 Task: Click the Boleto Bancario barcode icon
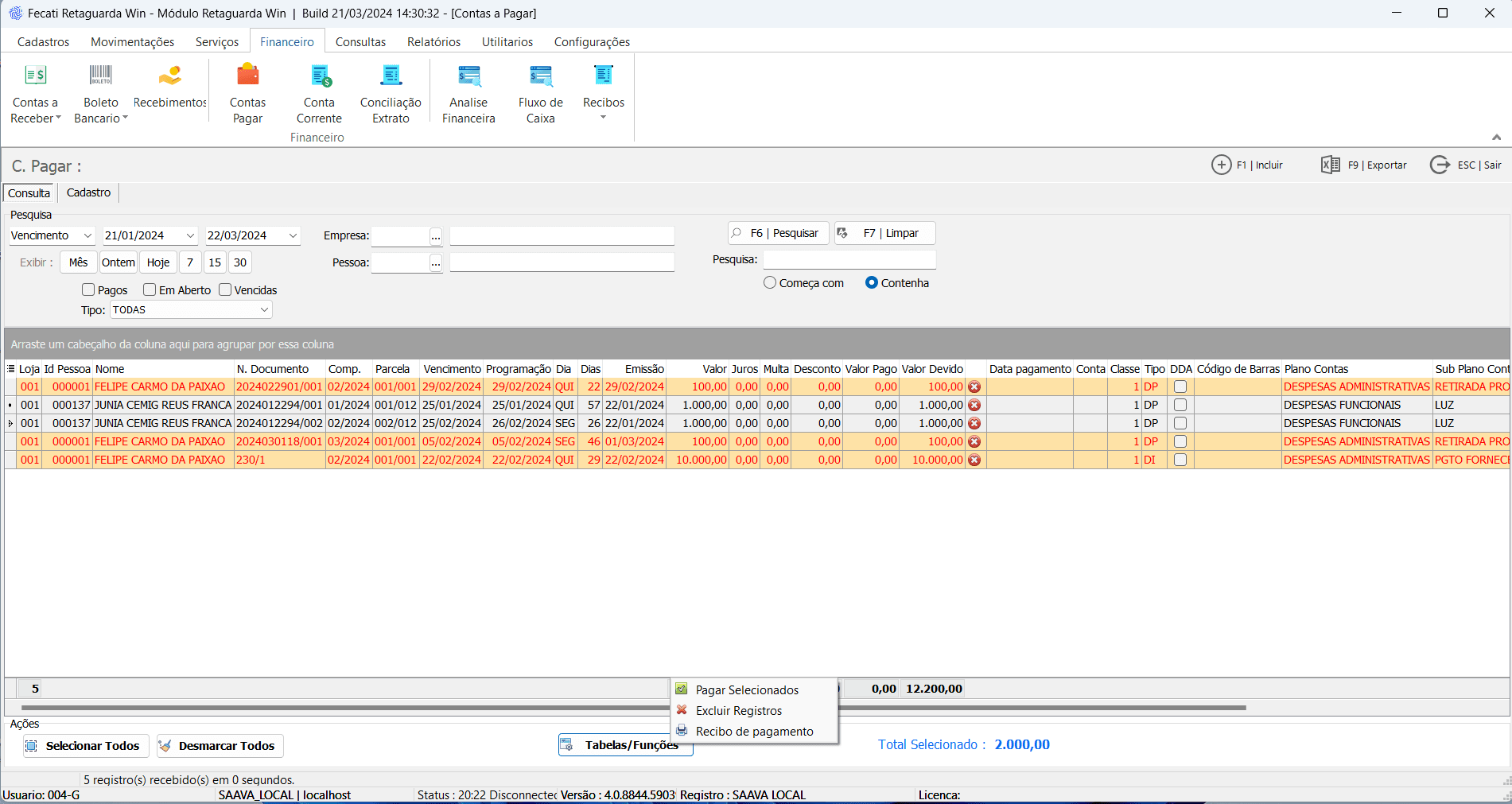point(100,76)
